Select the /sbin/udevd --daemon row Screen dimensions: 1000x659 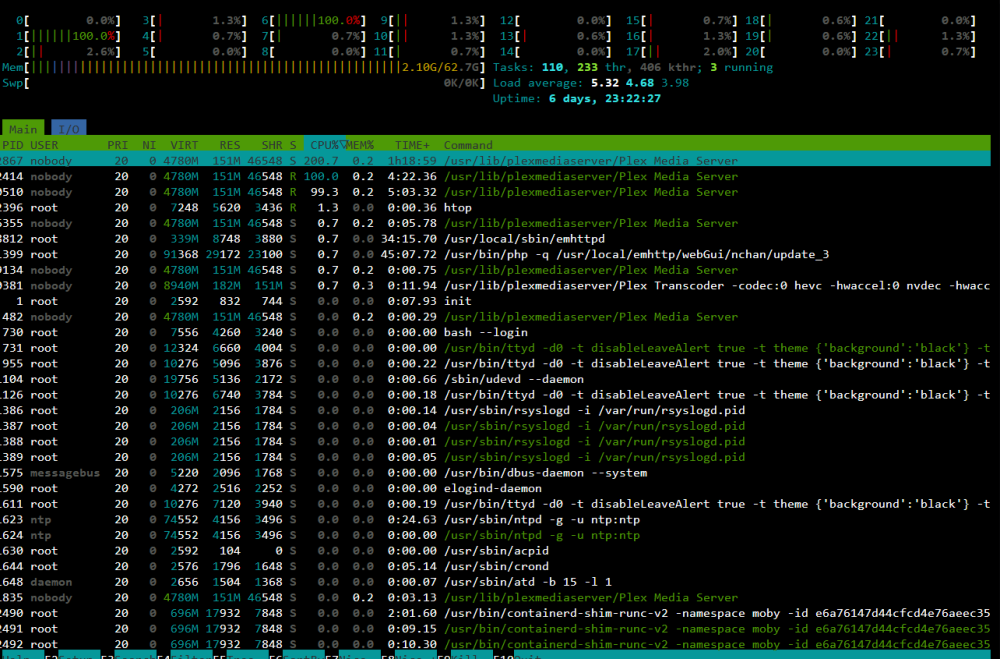(x=496, y=379)
